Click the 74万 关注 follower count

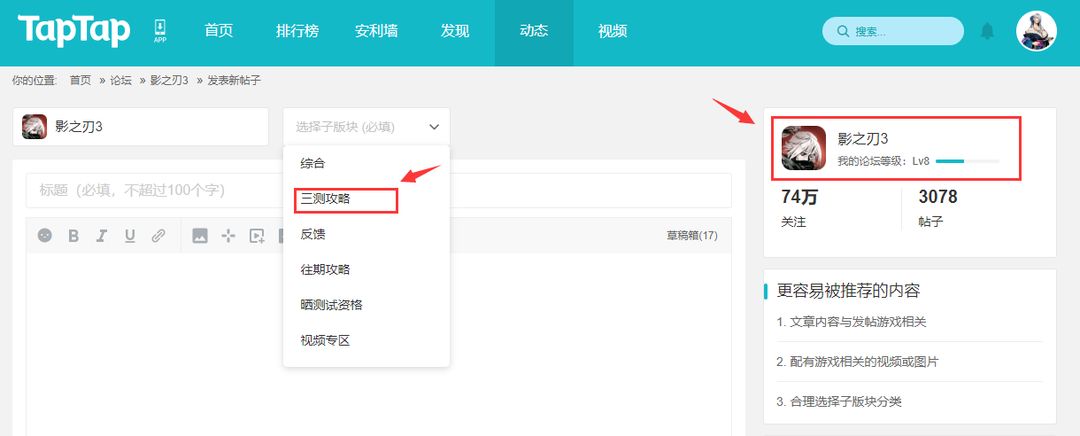pos(799,208)
